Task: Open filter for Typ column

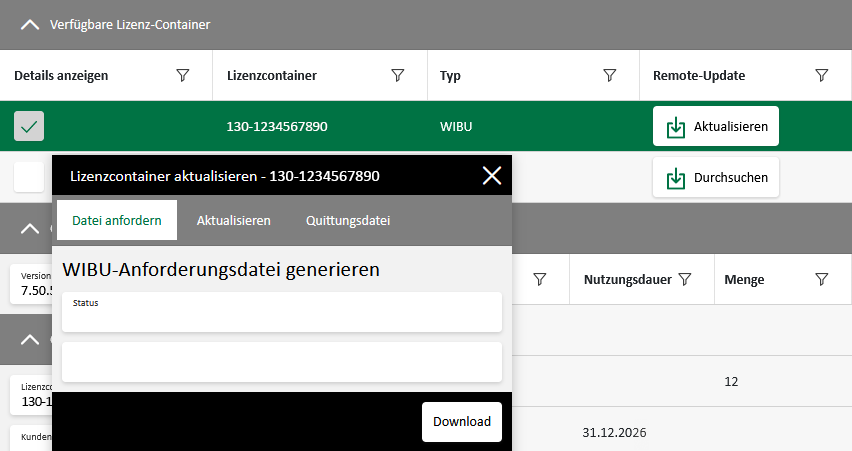Action: (x=609, y=75)
